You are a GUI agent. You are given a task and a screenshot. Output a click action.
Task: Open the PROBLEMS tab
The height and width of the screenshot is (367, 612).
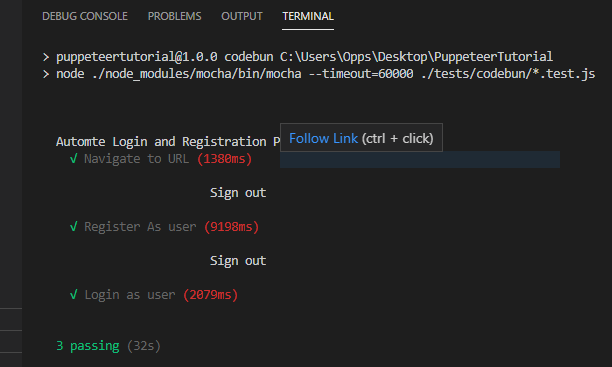[x=174, y=16]
